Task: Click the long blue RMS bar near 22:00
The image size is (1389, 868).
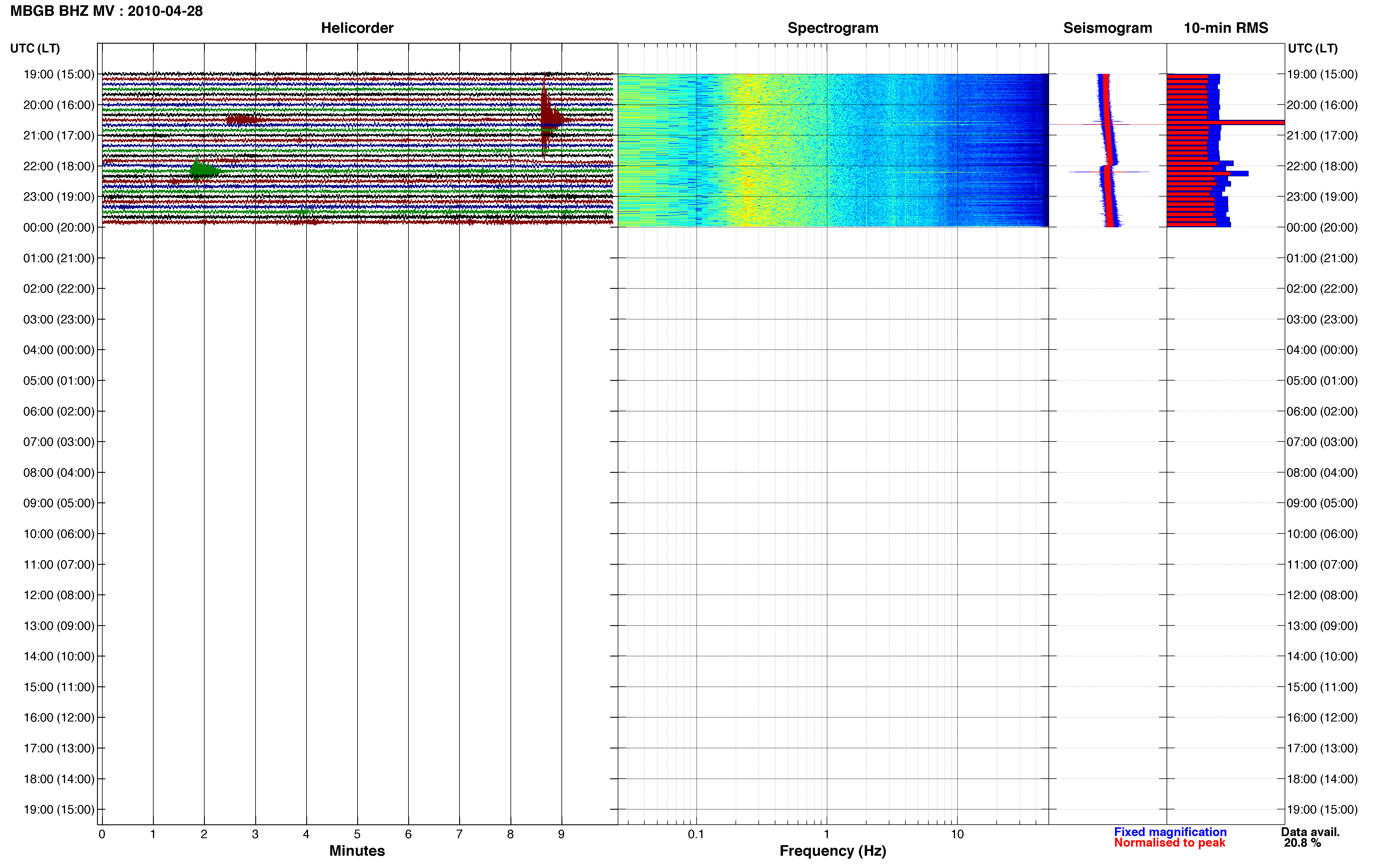Action: click(x=1208, y=173)
